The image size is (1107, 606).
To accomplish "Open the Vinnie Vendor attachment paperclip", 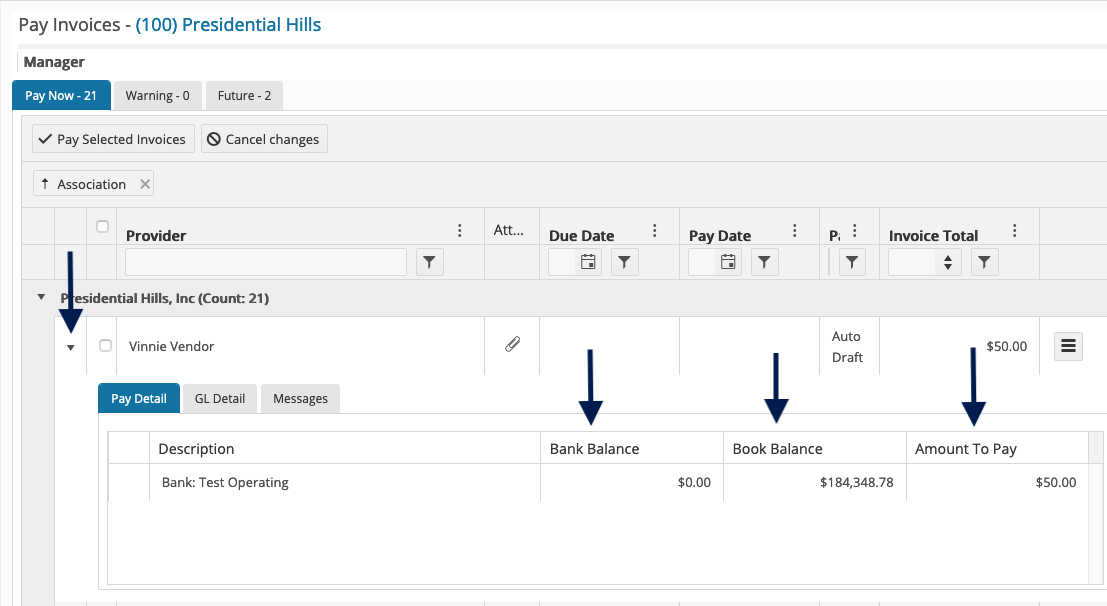I will [x=513, y=344].
